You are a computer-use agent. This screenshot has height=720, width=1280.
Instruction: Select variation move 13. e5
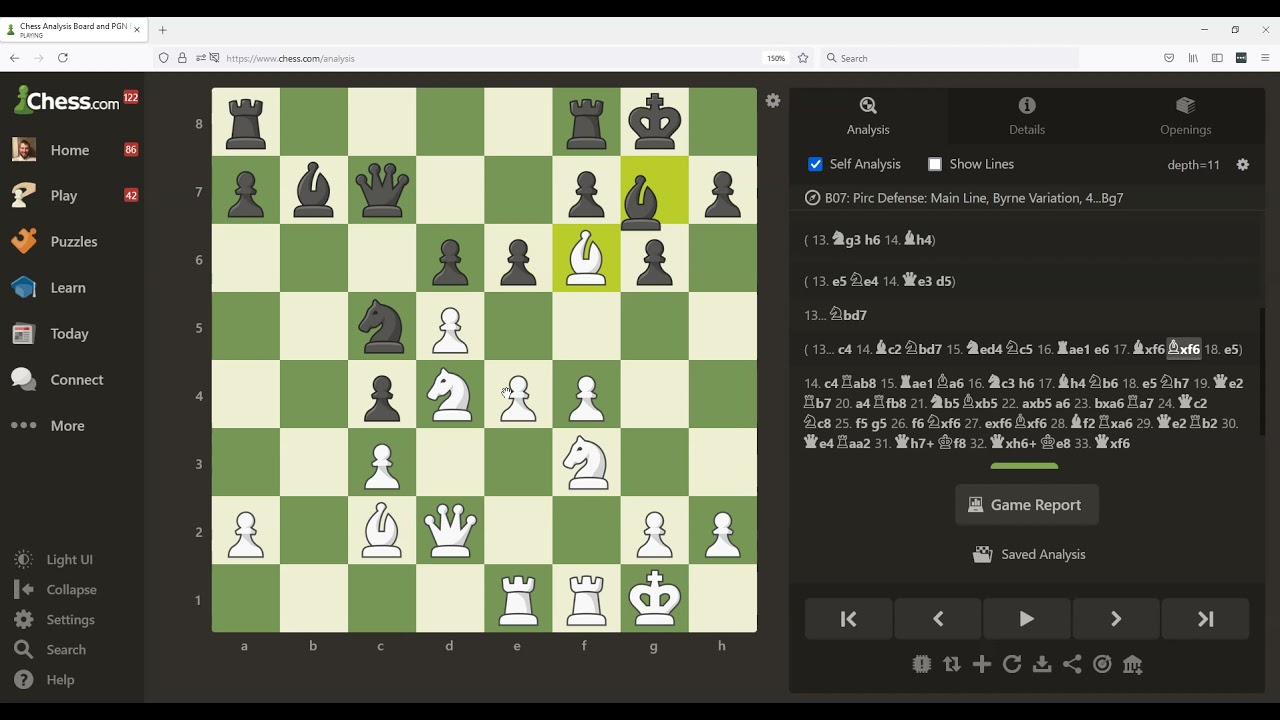[x=839, y=281]
